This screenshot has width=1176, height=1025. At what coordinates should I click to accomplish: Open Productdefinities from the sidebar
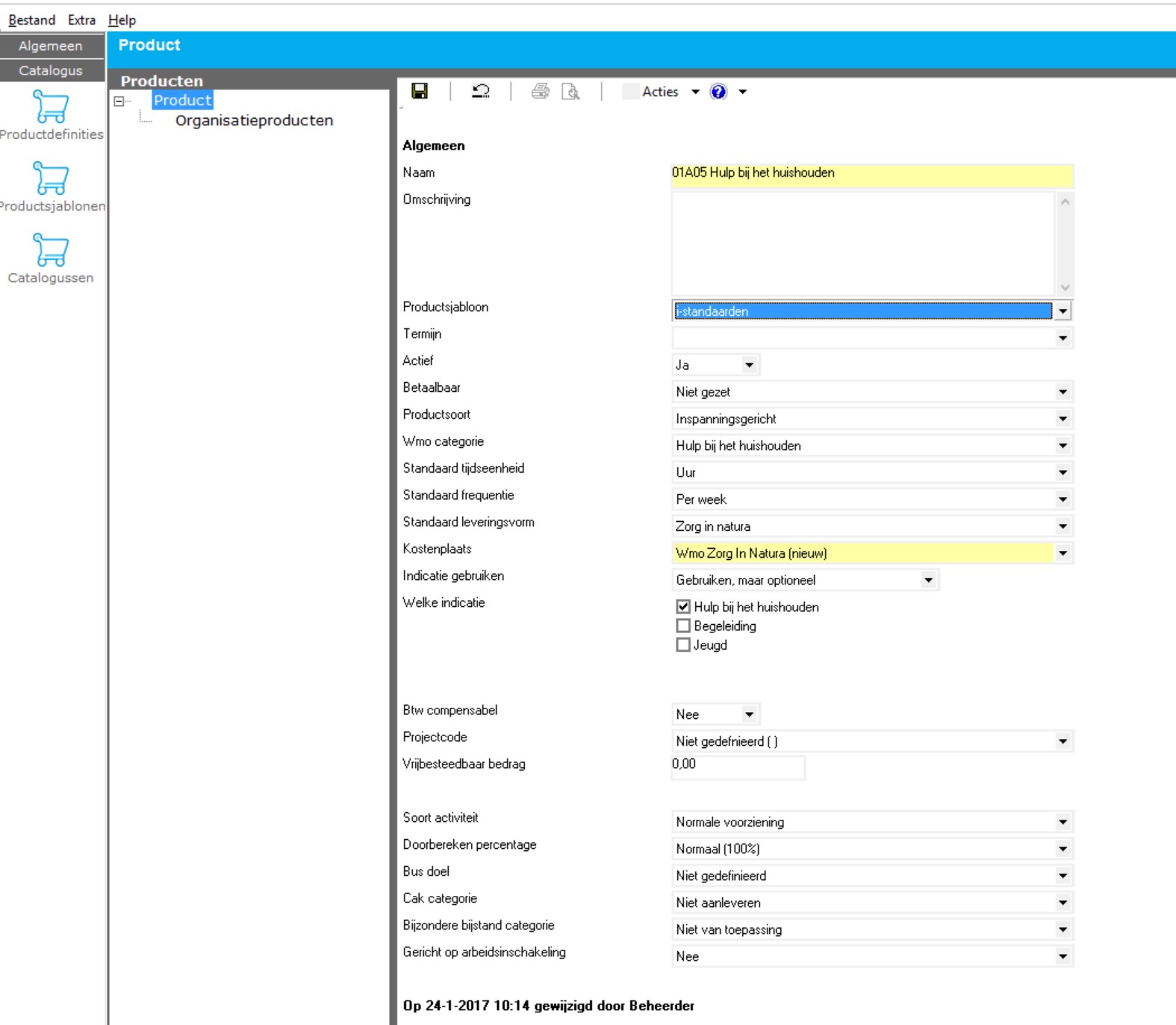click(x=51, y=108)
